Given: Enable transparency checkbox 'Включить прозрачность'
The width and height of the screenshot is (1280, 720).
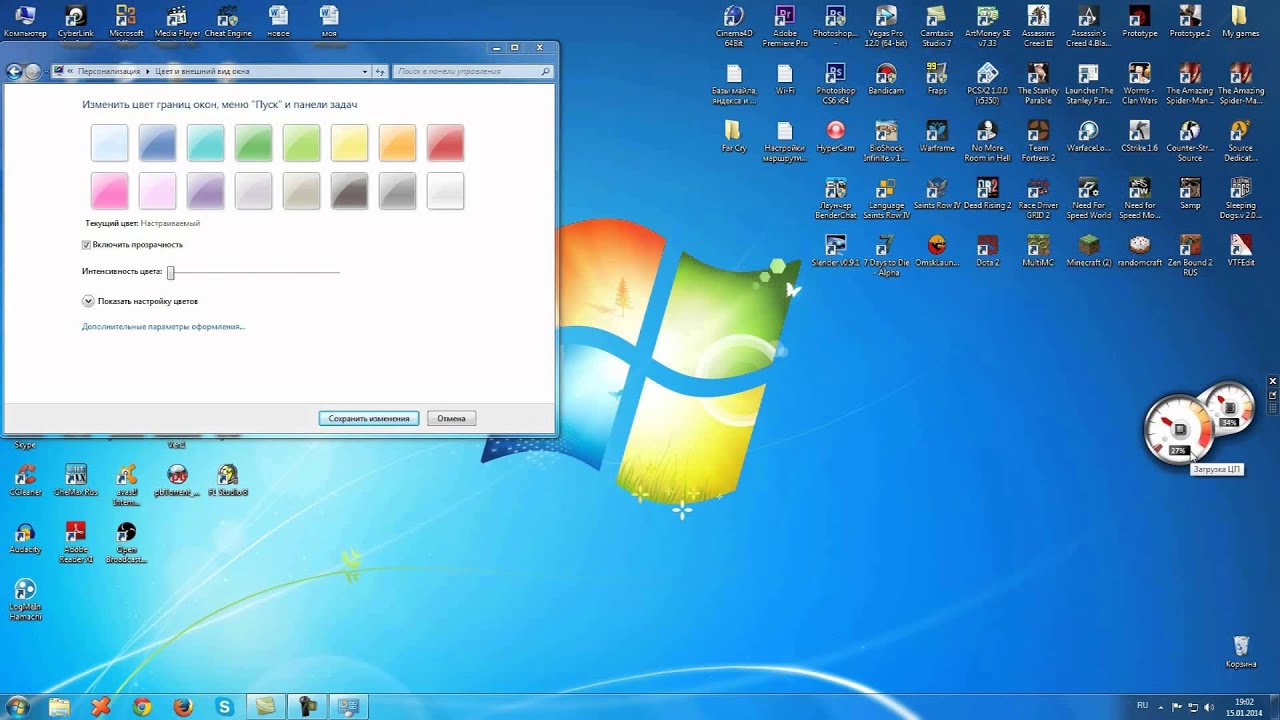Looking at the screenshot, I should point(86,245).
